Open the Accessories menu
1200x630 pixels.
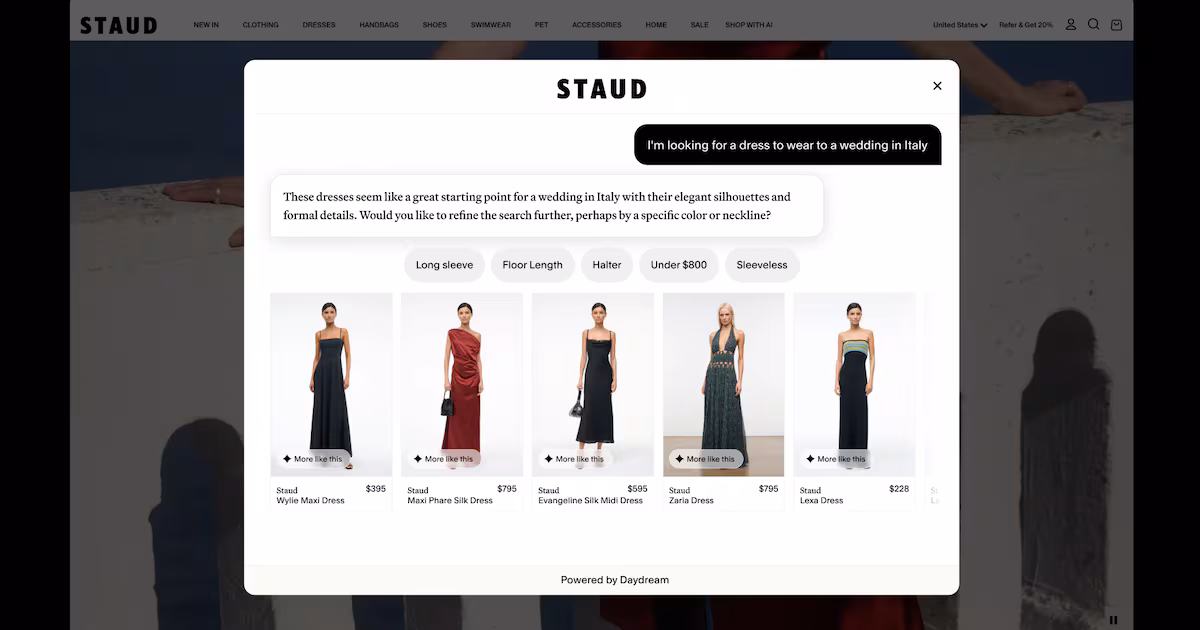pos(597,25)
